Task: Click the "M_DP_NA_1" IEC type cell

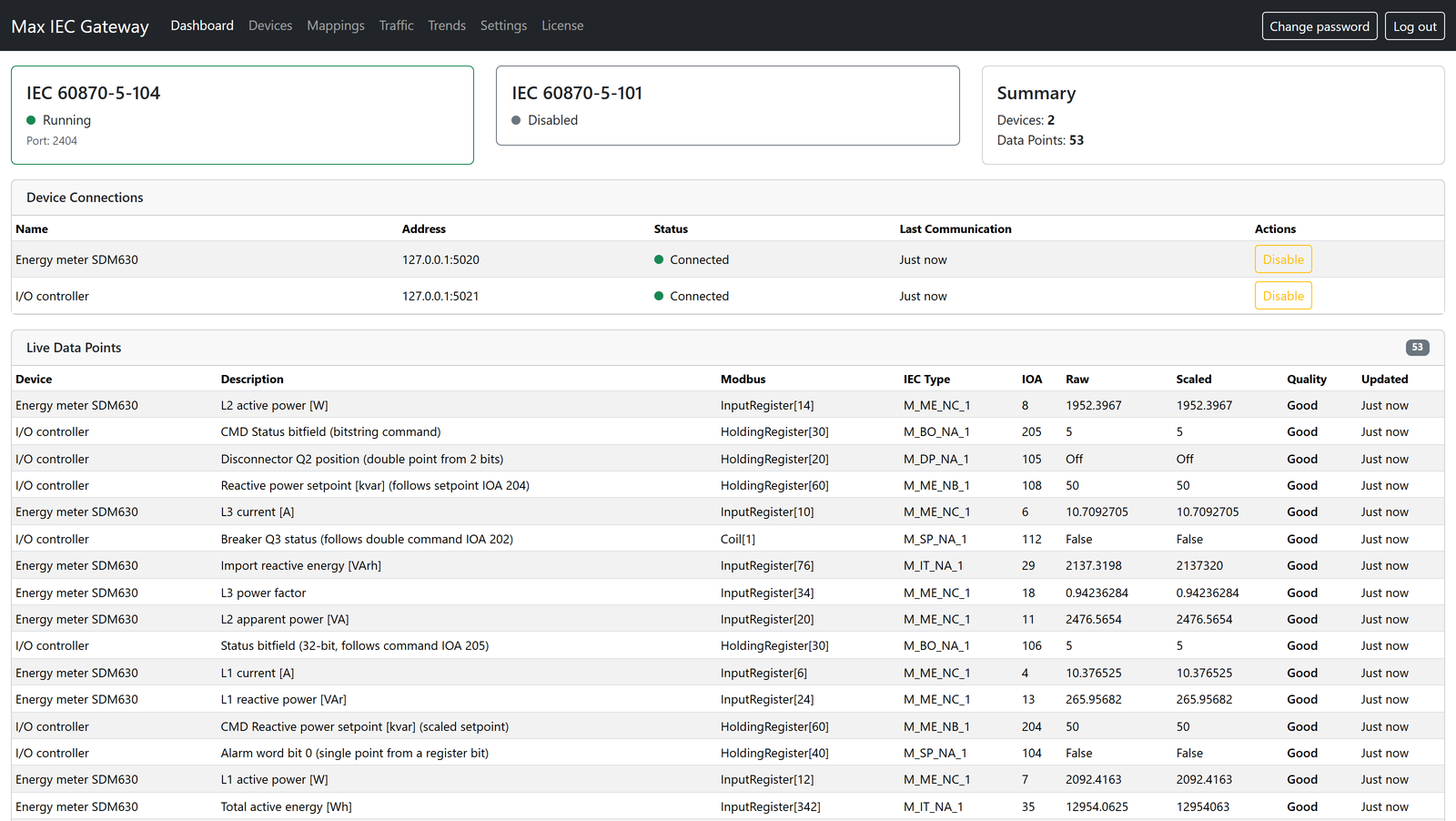Action: (x=936, y=460)
